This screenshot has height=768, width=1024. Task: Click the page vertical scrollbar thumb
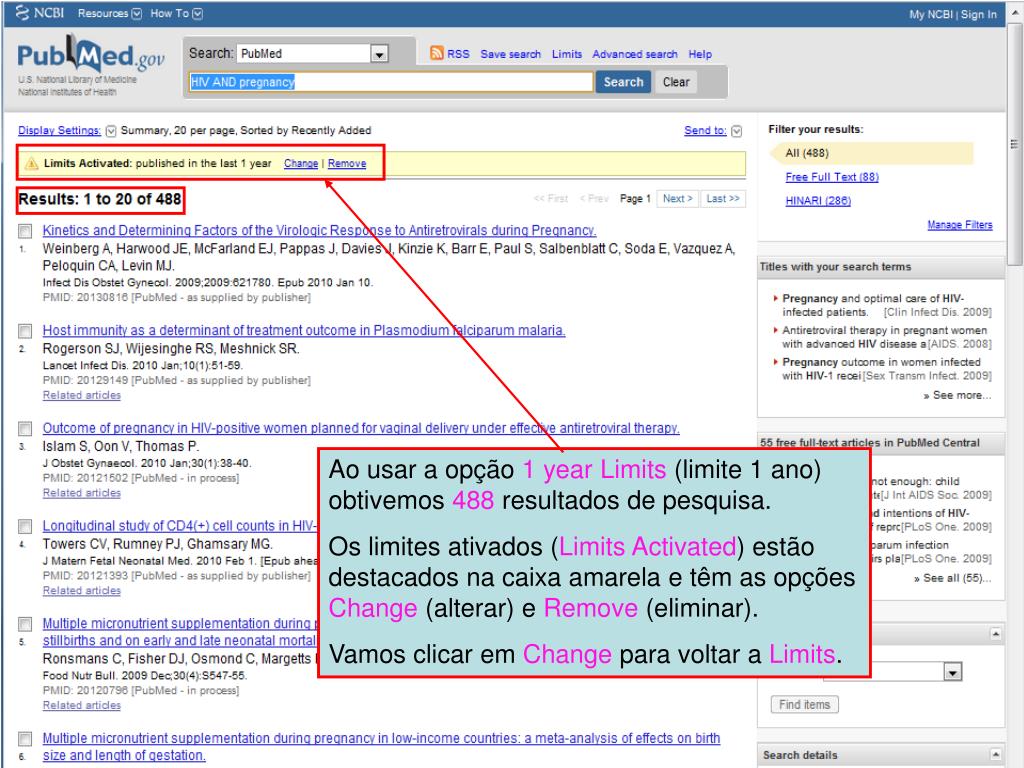tap(1014, 145)
